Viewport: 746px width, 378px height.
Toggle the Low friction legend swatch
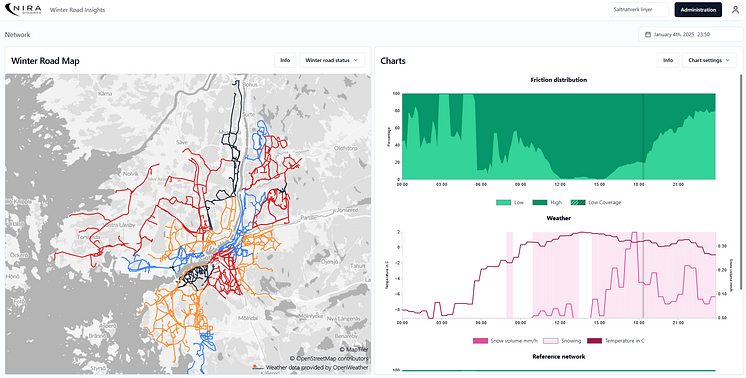503,202
